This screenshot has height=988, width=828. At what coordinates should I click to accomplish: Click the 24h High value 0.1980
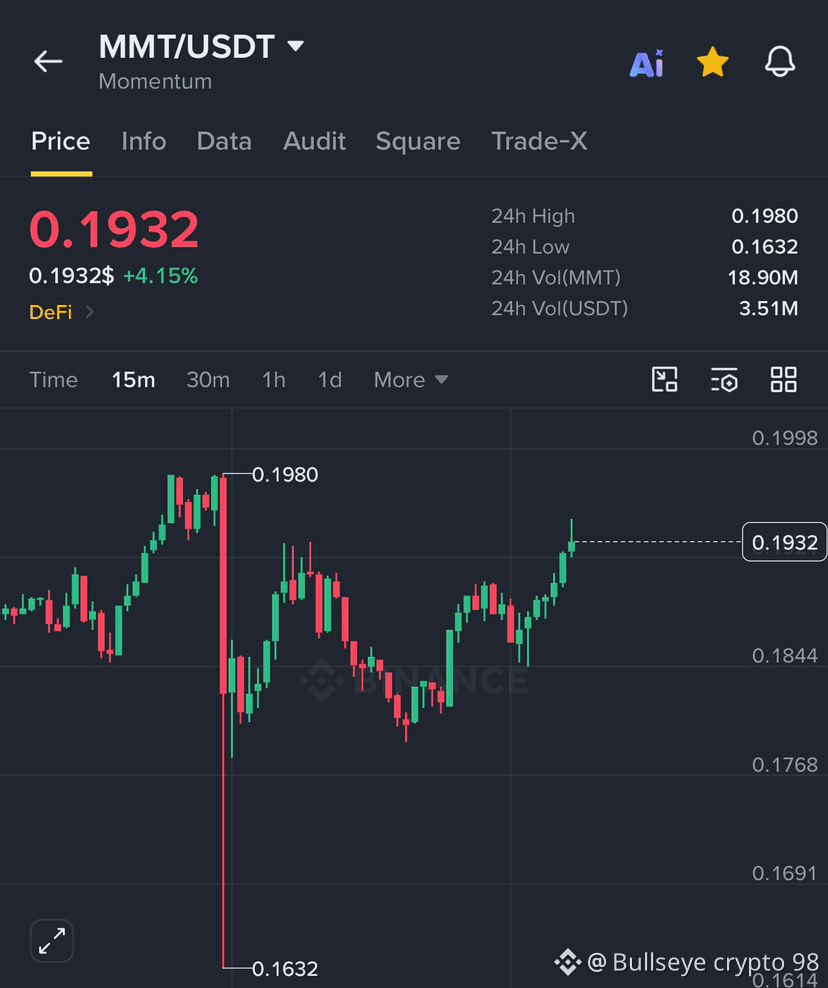pyautogui.click(x=764, y=216)
